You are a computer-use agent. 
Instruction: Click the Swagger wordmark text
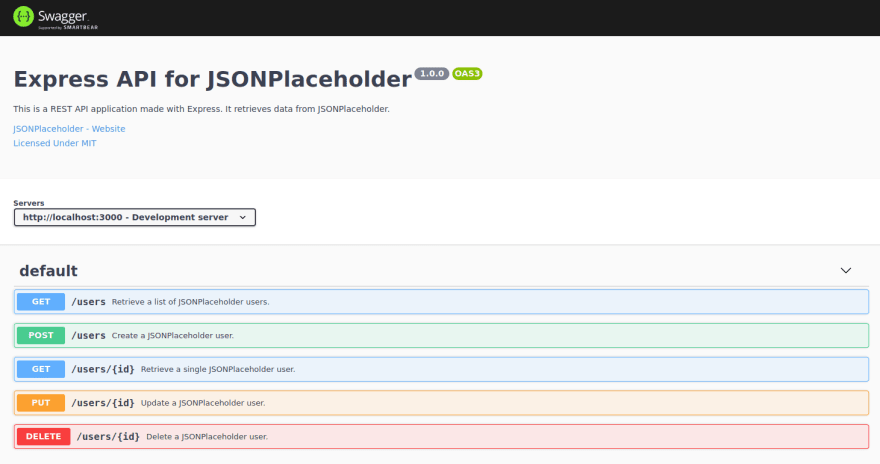tap(63, 16)
